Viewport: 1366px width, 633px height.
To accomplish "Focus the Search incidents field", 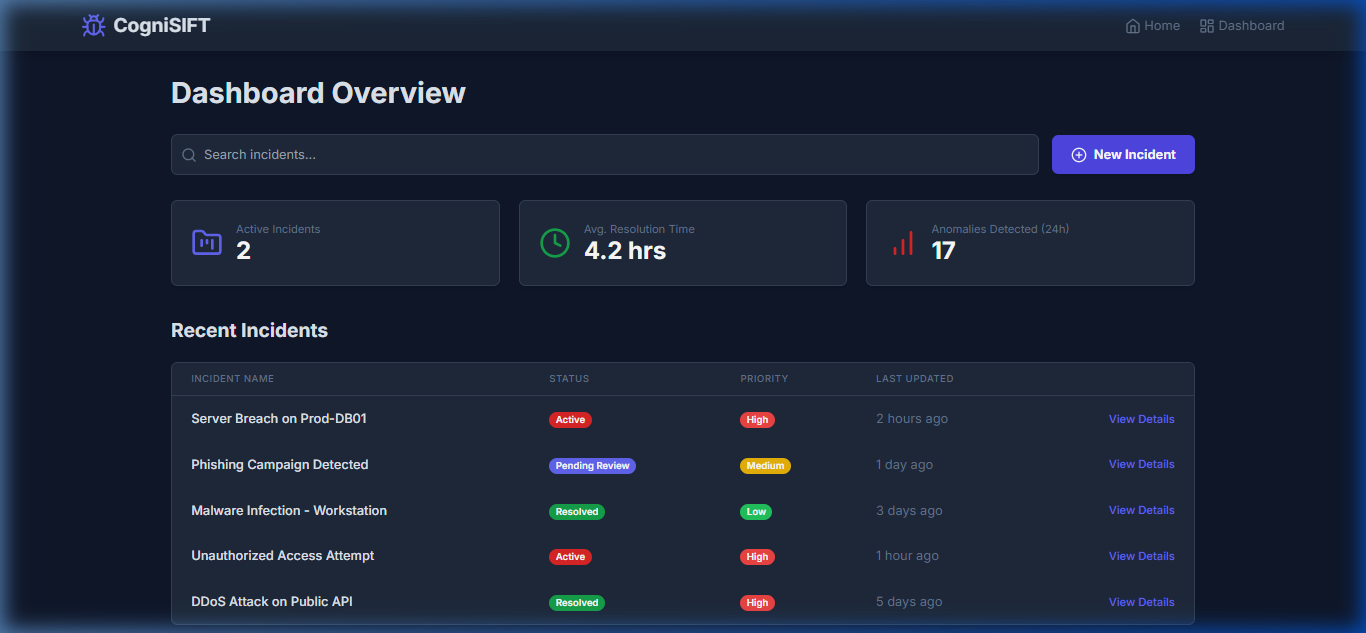I will click(x=605, y=155).
